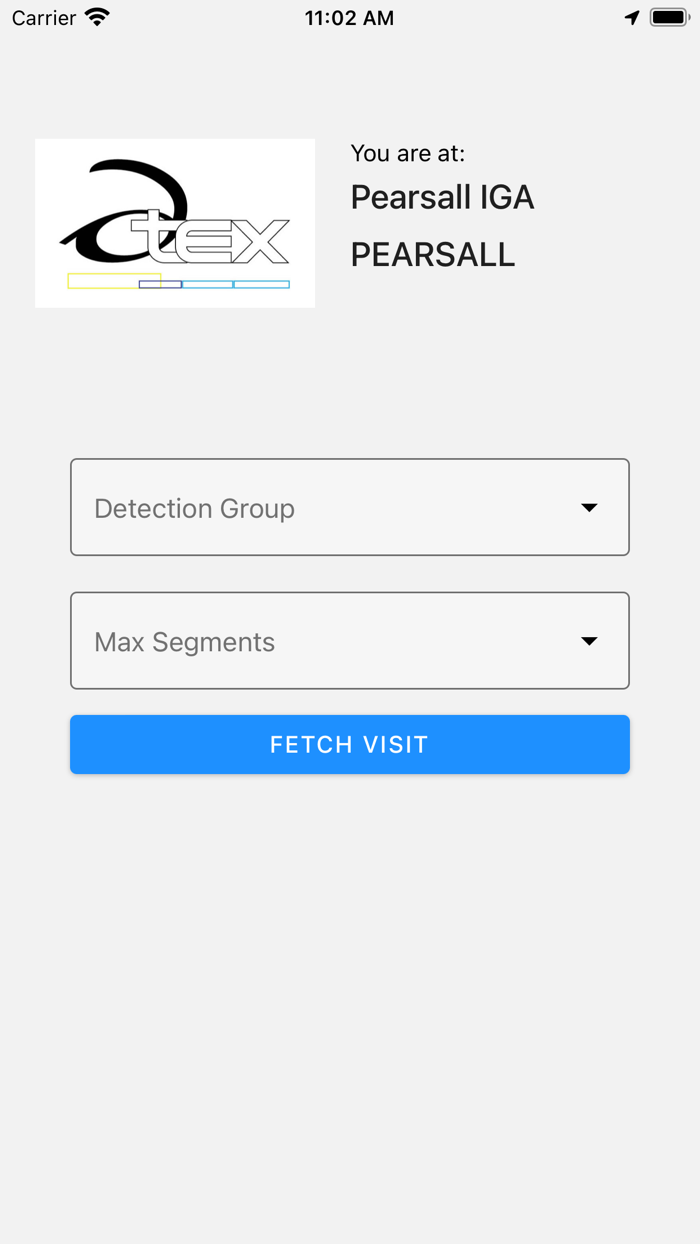700x1244 pixels.
Task: Expand Detection Group via its chevron arrow
Action: click(590, 507)
